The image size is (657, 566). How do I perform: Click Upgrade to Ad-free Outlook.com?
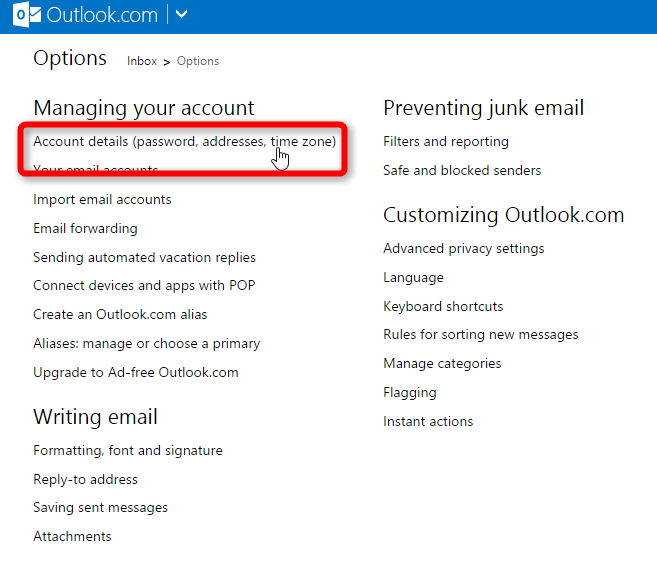click(x=136, y=372)
